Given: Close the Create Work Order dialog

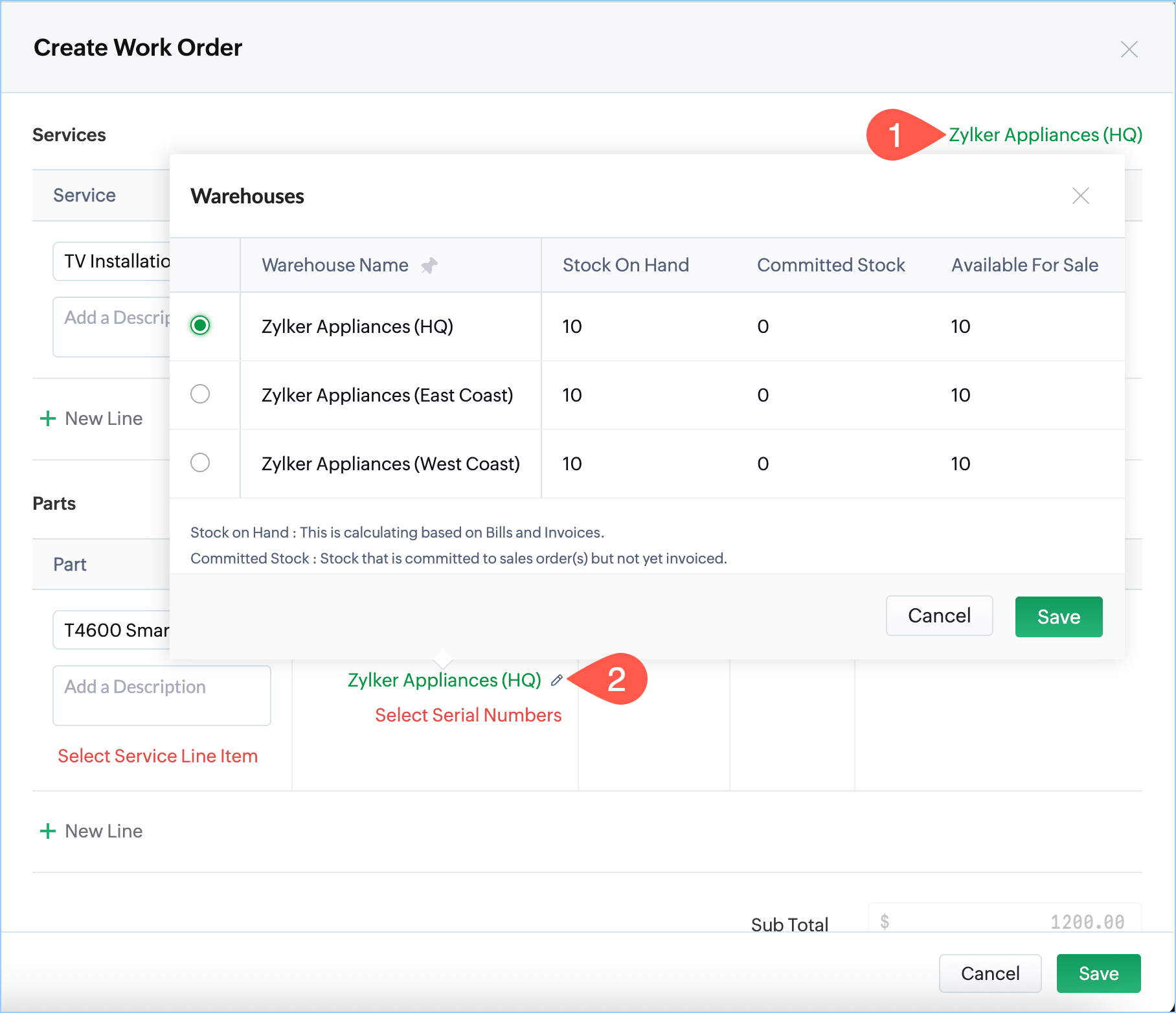Looking at the screenshot, I should pyautogui.click(x=1129, y=49).
